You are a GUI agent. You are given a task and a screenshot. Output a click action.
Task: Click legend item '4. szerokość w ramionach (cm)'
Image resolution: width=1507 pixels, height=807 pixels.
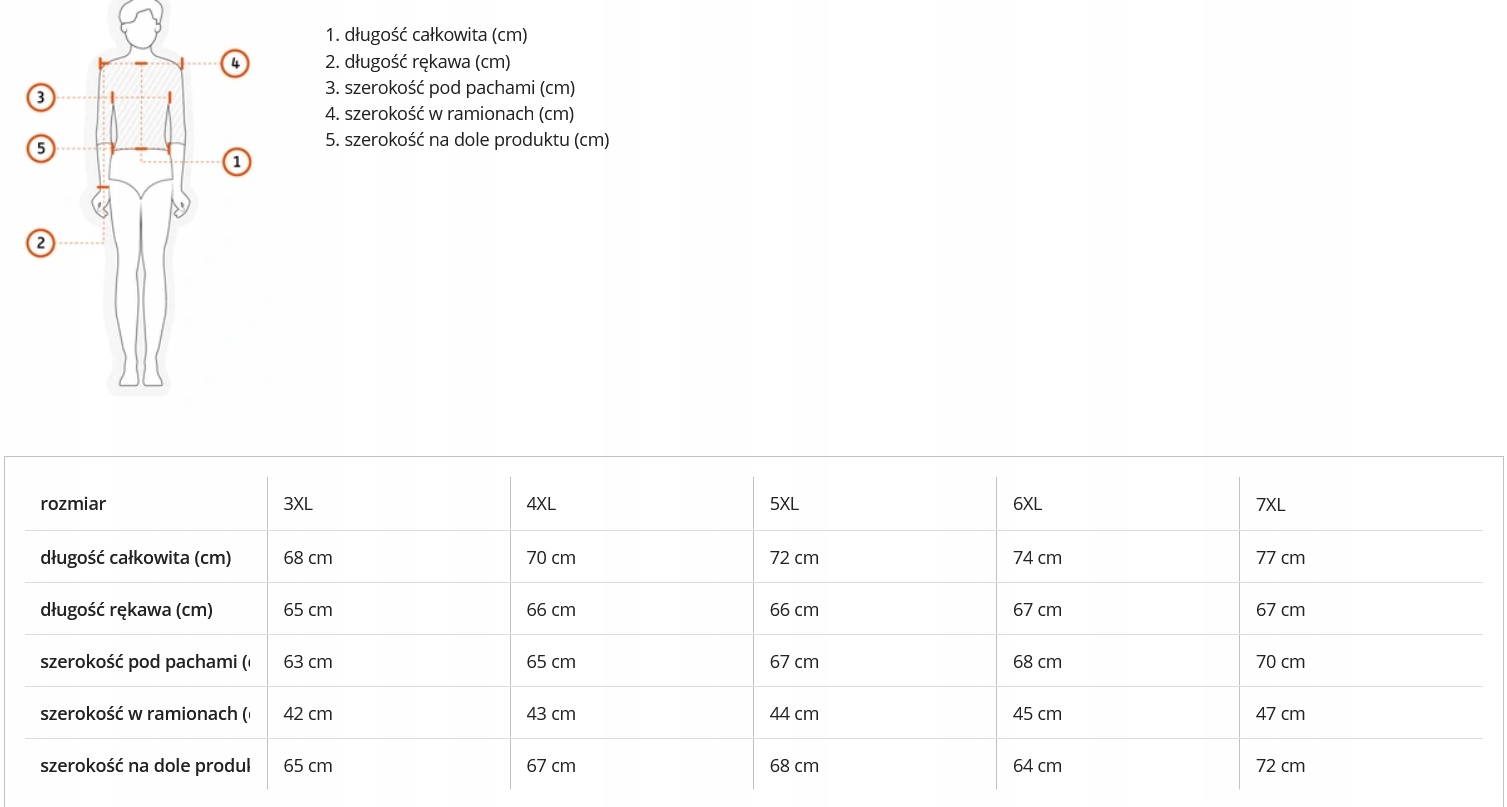point(449,114)
